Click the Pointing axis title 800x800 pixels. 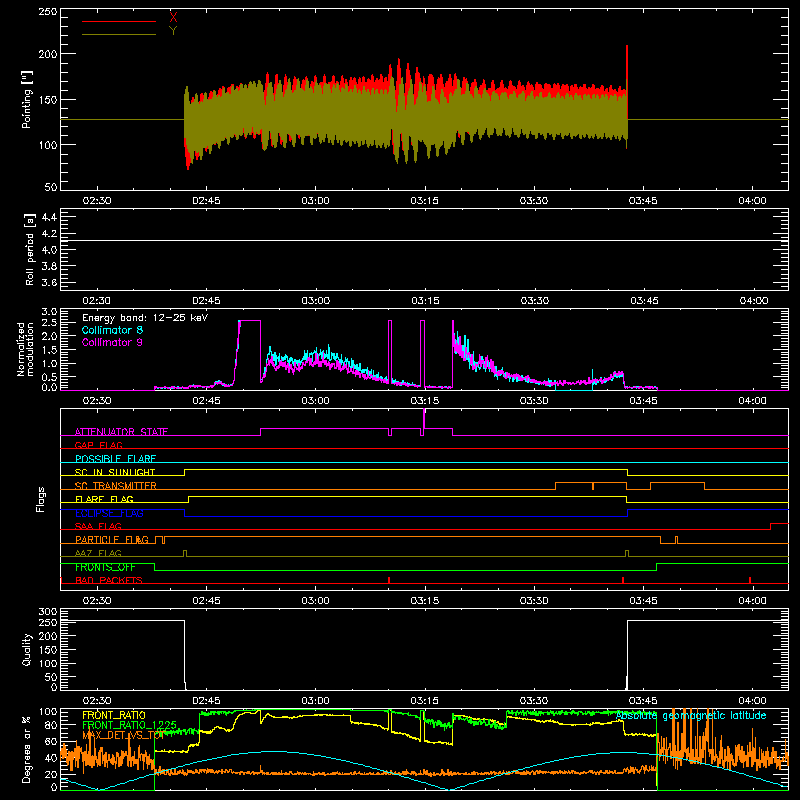coord(27,99)
